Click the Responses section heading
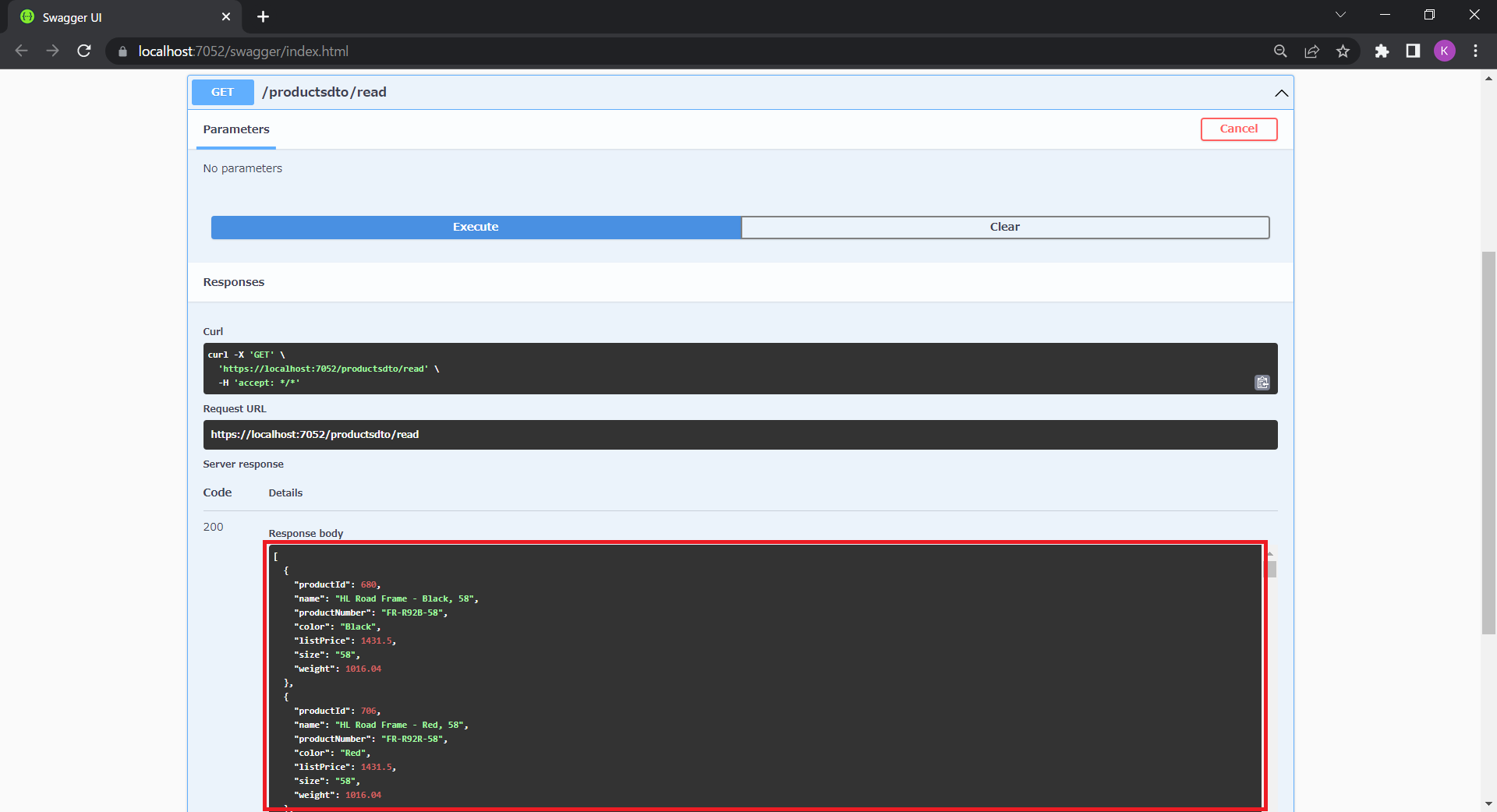This screenshot has width=1497, height=812. tap(234, 282)
